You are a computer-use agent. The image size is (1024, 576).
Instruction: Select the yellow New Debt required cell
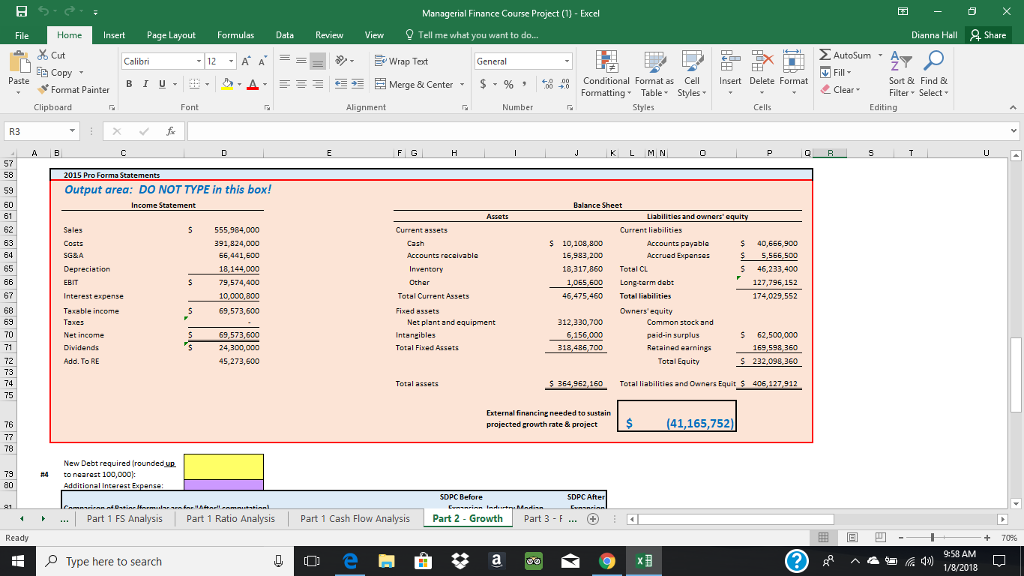pos(224,467)
